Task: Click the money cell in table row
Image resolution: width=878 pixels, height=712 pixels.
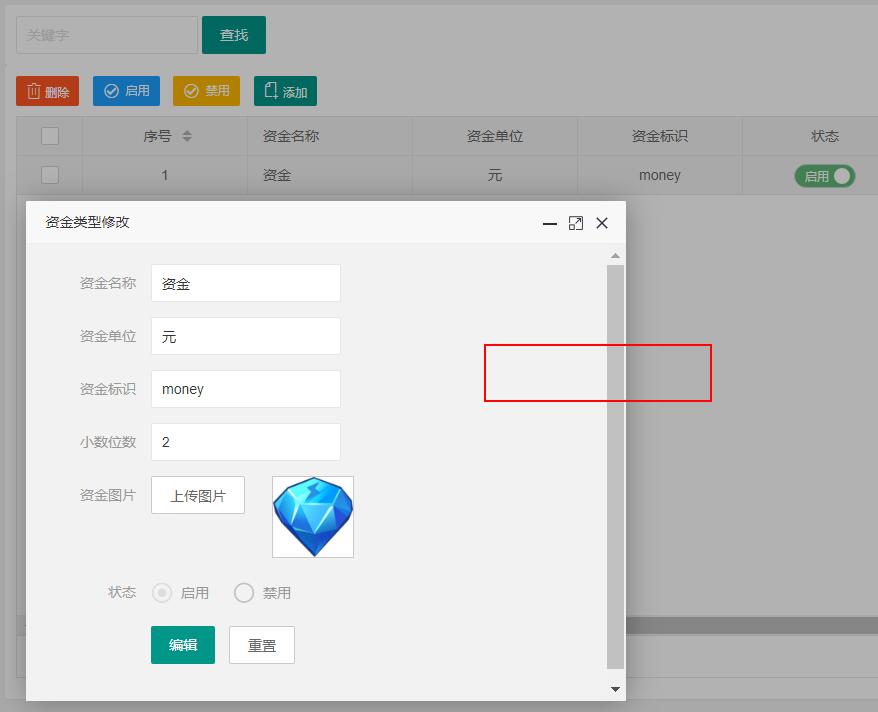Action: click(660, 175)
